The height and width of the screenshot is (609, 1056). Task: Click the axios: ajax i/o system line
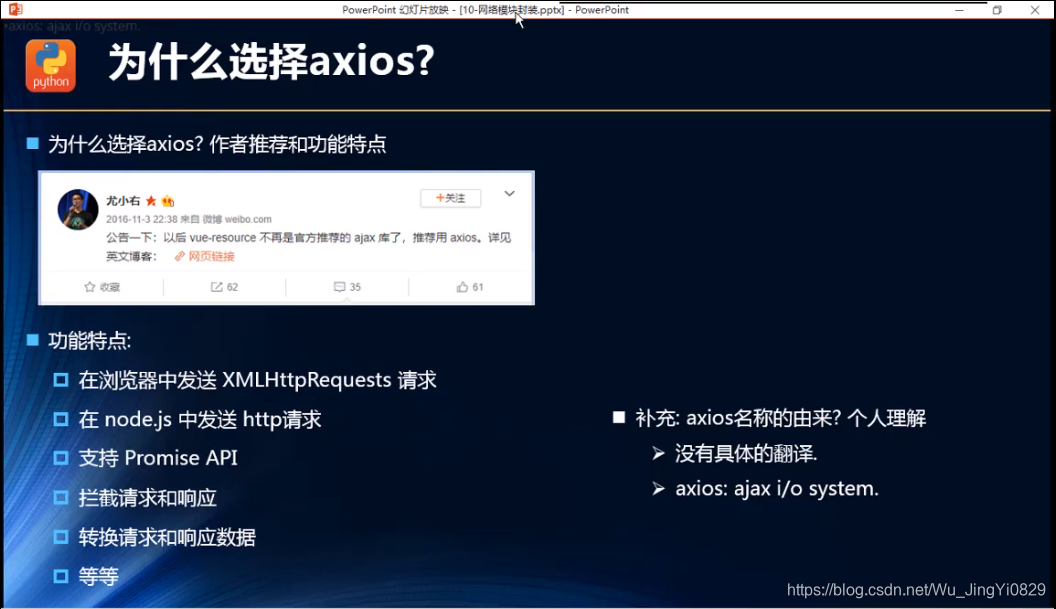(x=777, y=488)
